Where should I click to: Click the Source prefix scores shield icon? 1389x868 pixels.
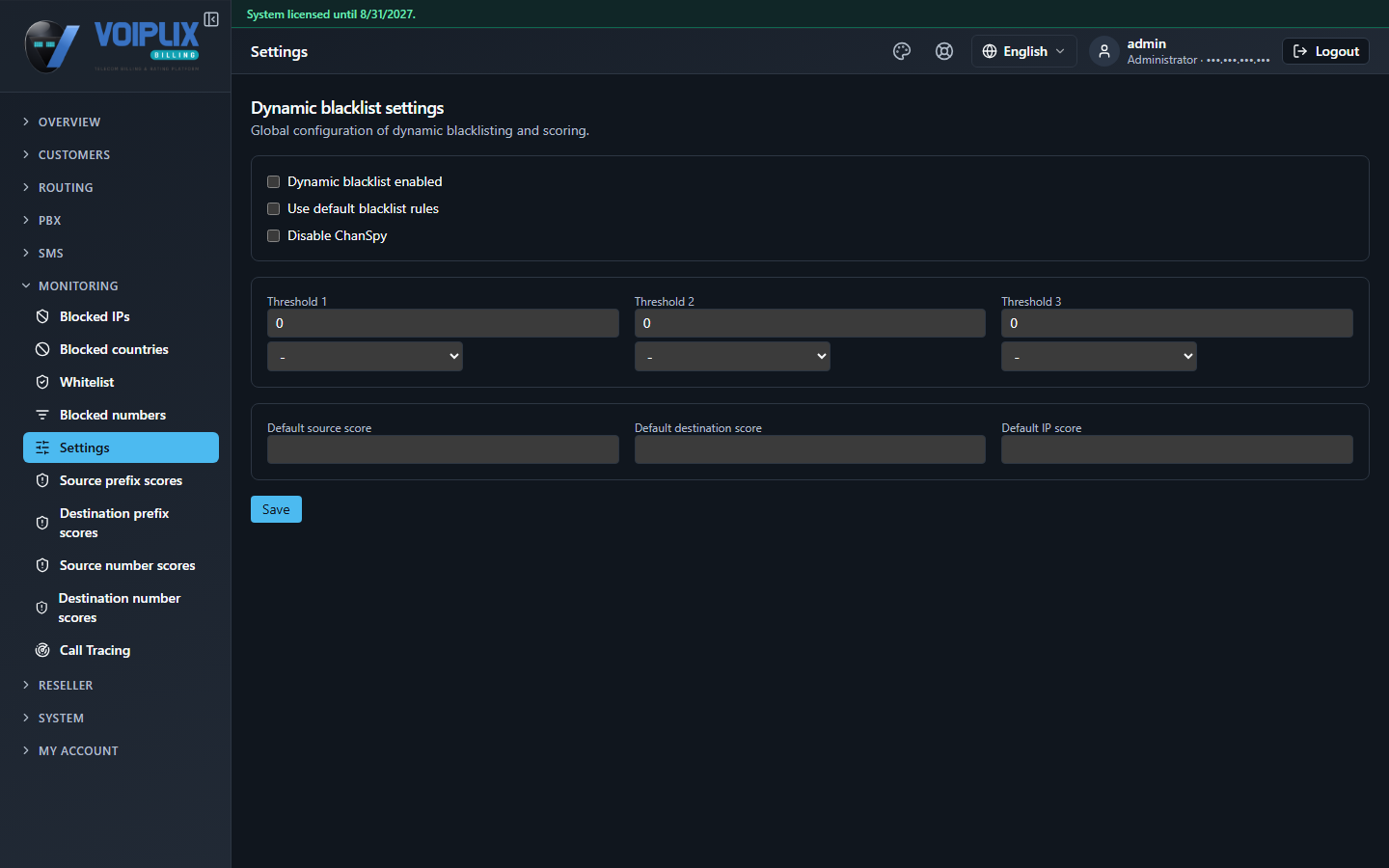pyautogui.click(x=42, y=480)
